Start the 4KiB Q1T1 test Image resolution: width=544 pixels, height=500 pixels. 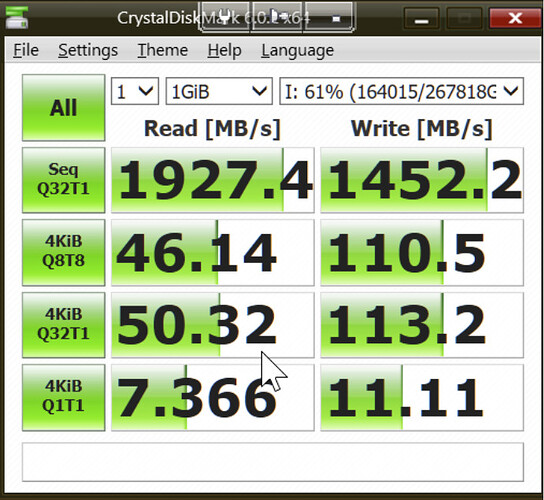coord(63,397)
